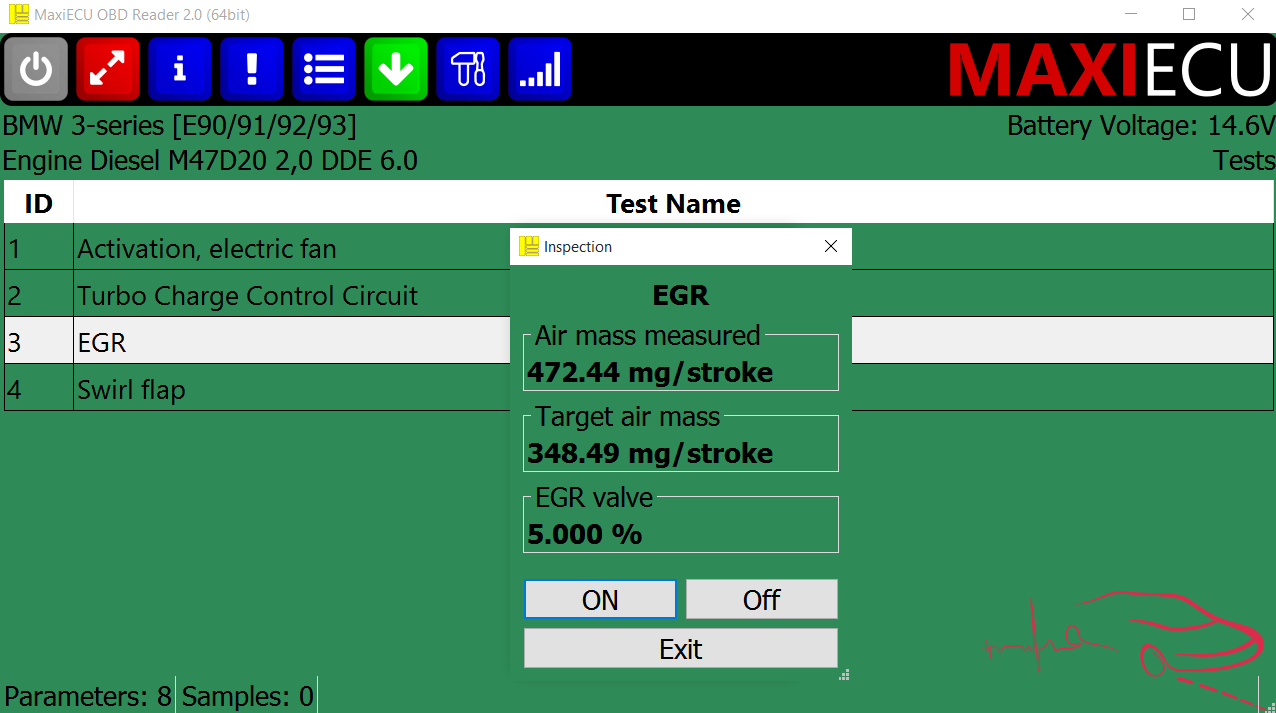1276x713 pixels.
Task: Click the BMW 3-series [E90/91/92/93] vehicle label
Action: tap(179, 126)
